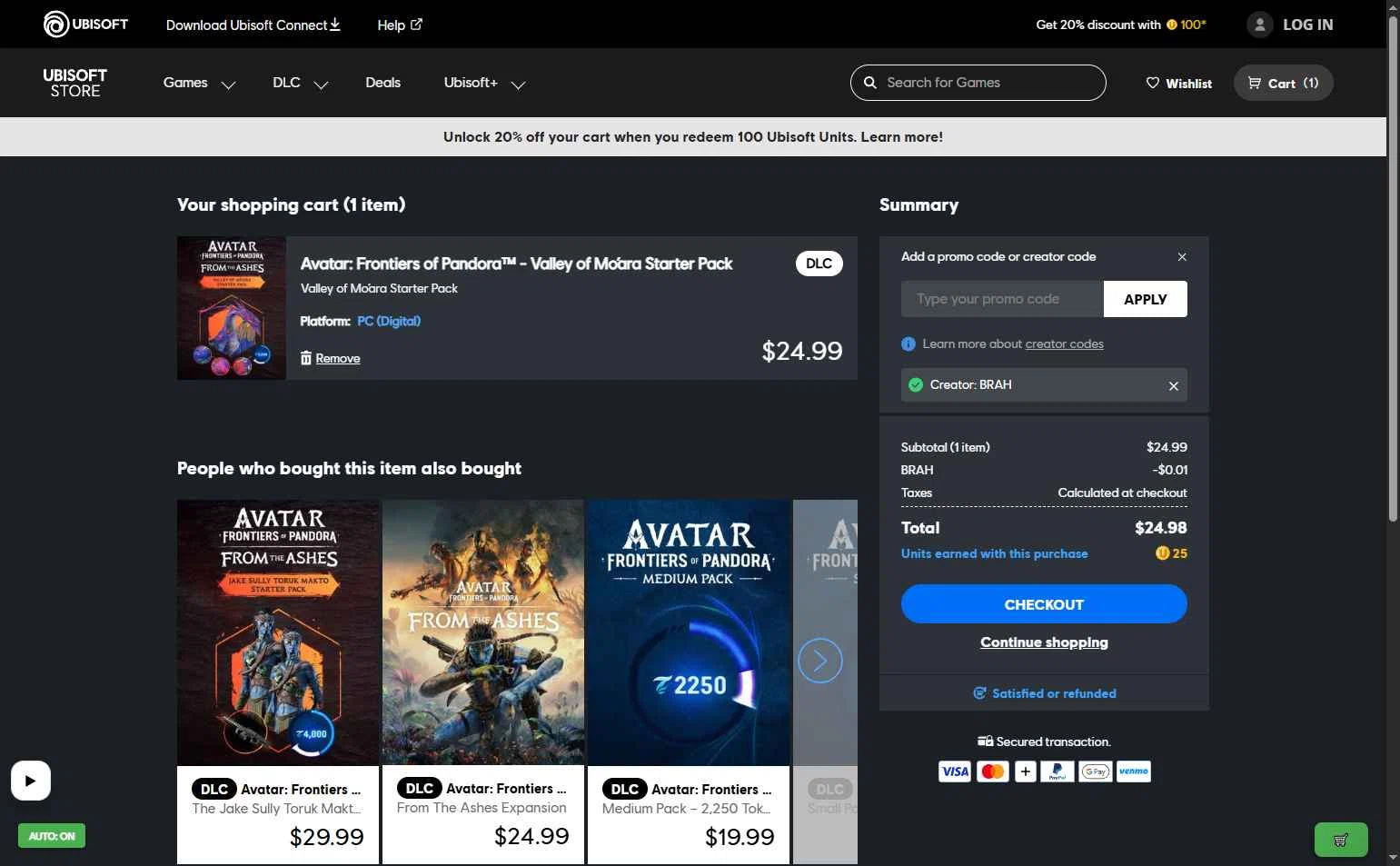
Task: Click the Visa payment icon
Action: [x=954, y=771]
